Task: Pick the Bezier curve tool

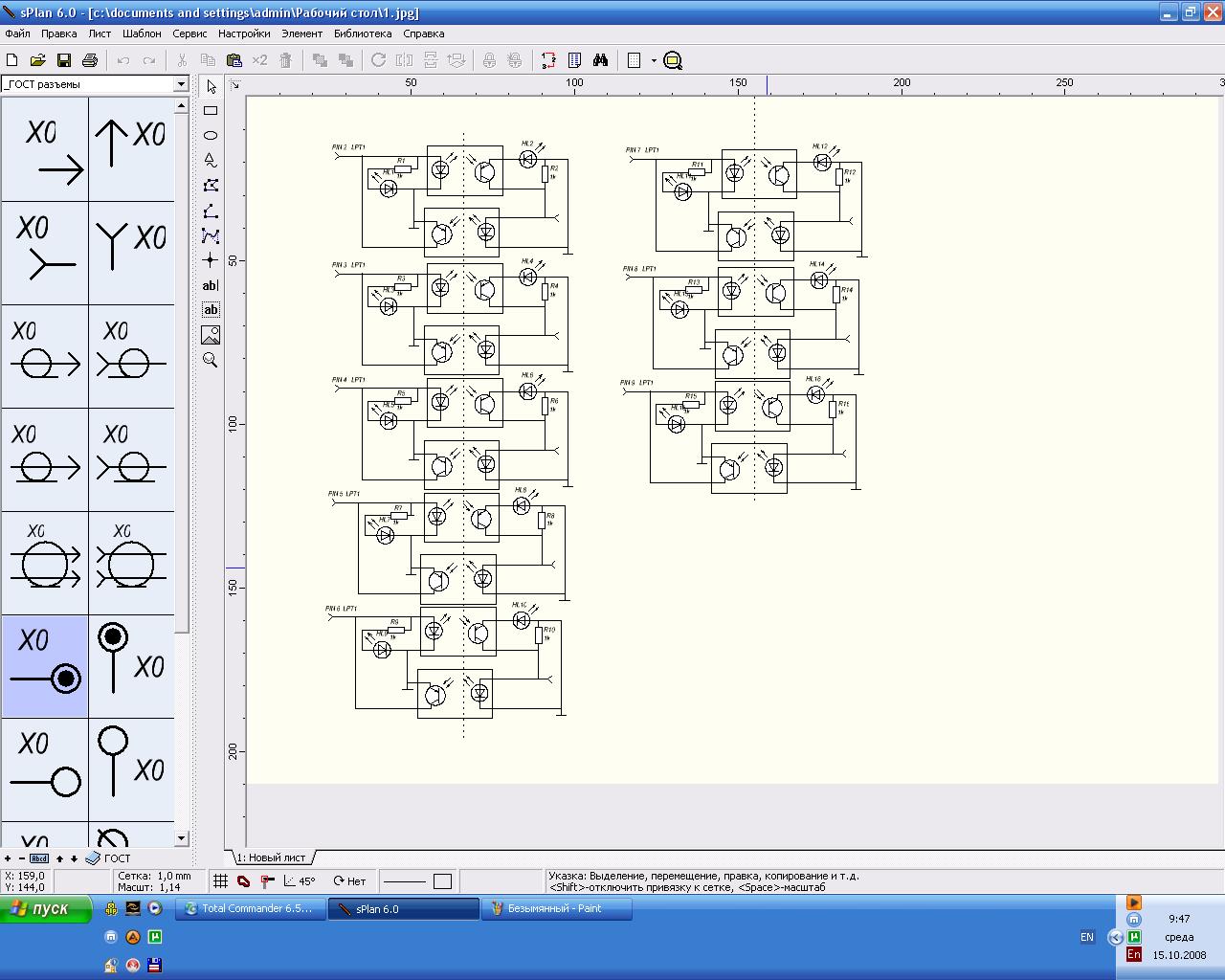Action: click(x=211, y=235)
